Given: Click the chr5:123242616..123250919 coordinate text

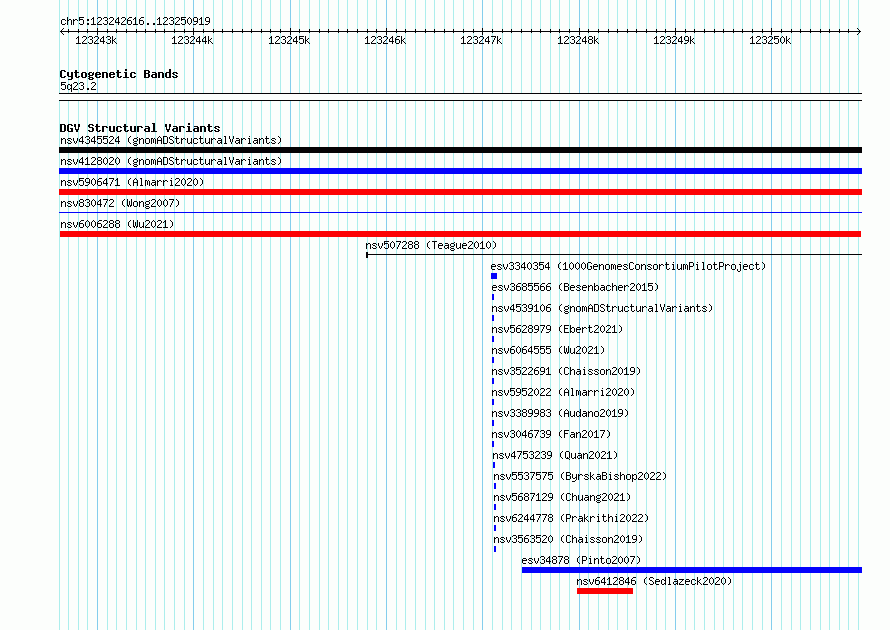Looking at the screenshot, I should [135, 22].
